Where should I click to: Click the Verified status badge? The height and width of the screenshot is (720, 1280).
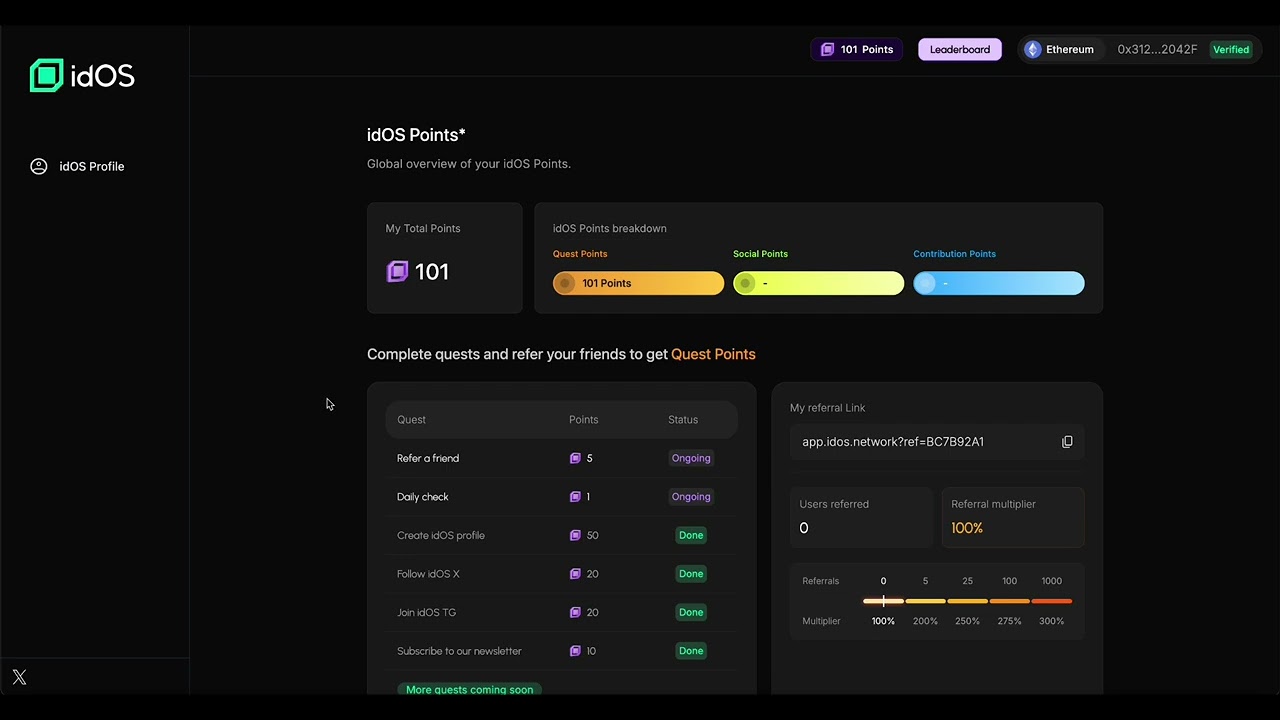1231,49
